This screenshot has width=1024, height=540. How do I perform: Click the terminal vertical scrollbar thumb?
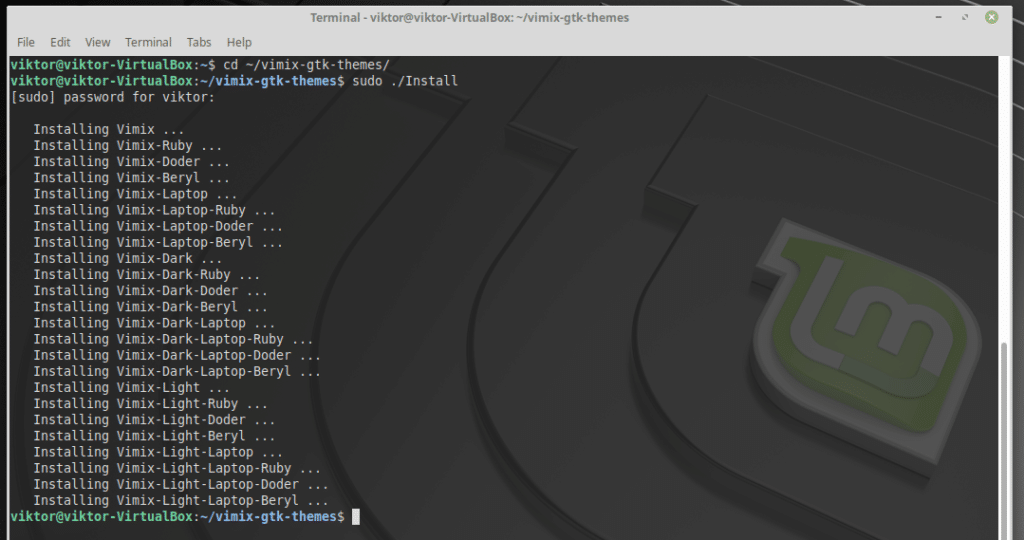point(1004,441)
